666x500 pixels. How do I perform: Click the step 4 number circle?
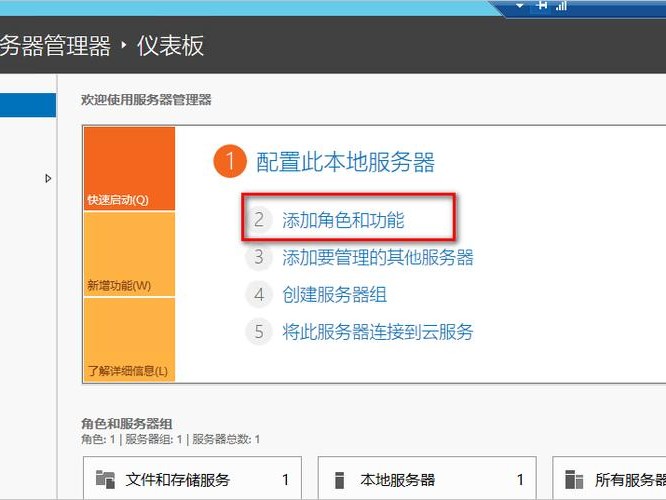coord(259,294)
